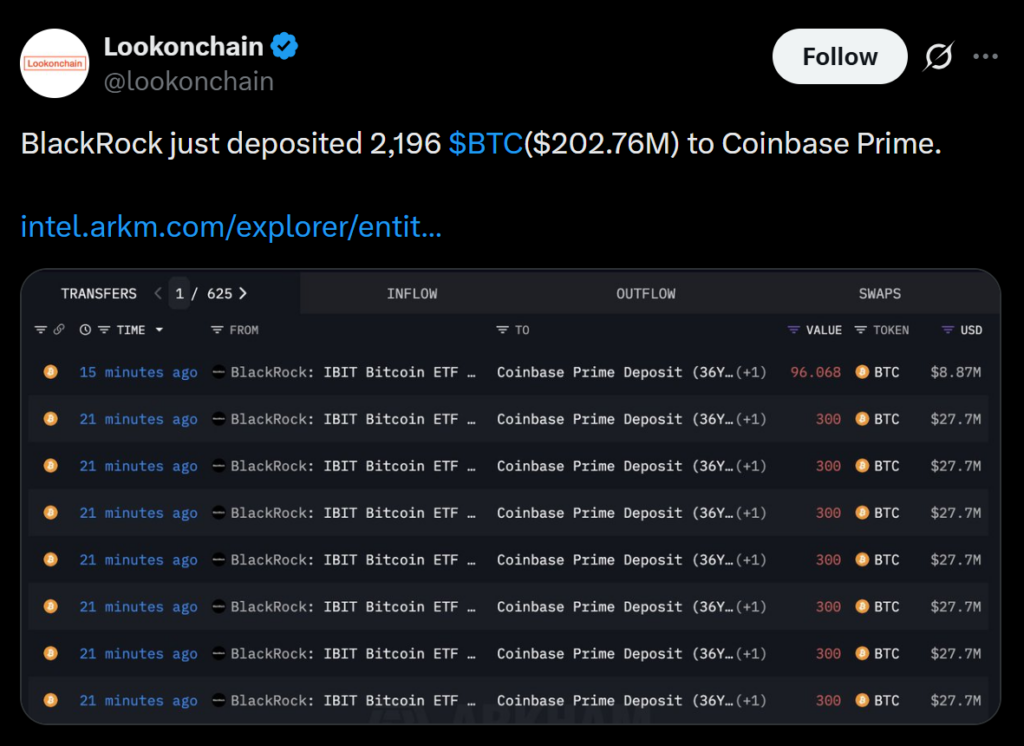Click the previous page left chevron
The width and height of the screenshot is (1024, 746).
[x=157, y=293]
